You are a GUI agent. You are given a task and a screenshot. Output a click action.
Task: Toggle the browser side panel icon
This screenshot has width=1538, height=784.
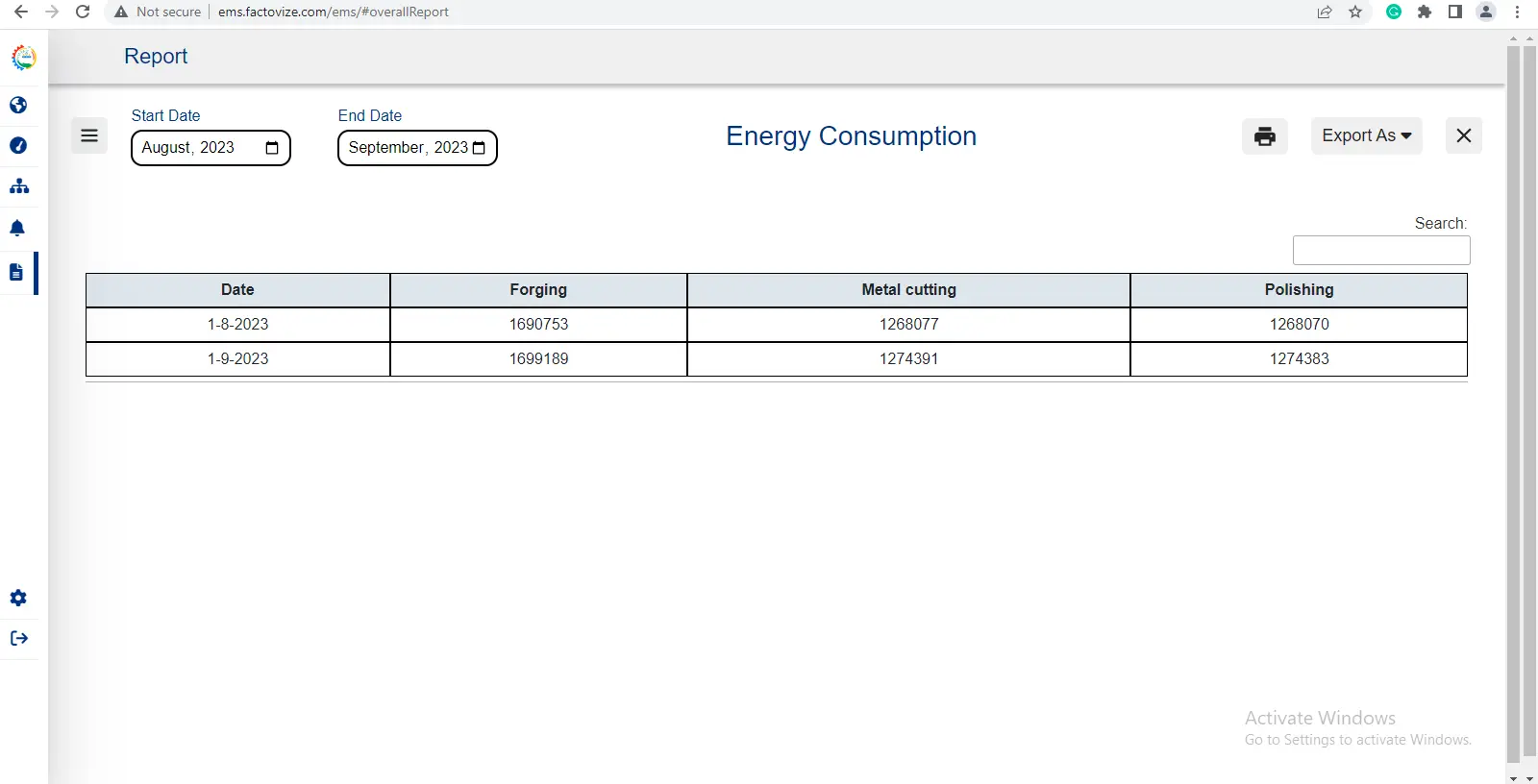[1455, 12]
